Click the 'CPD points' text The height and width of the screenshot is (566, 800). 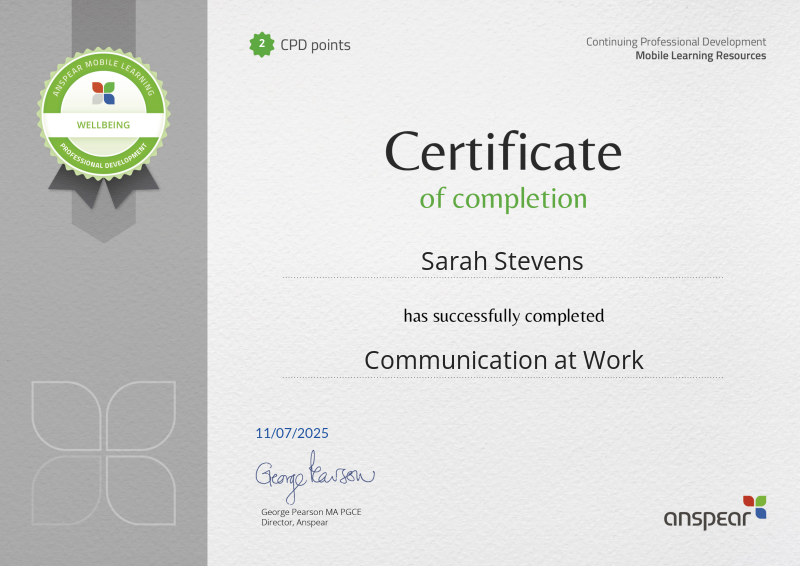tap(315, 45)
